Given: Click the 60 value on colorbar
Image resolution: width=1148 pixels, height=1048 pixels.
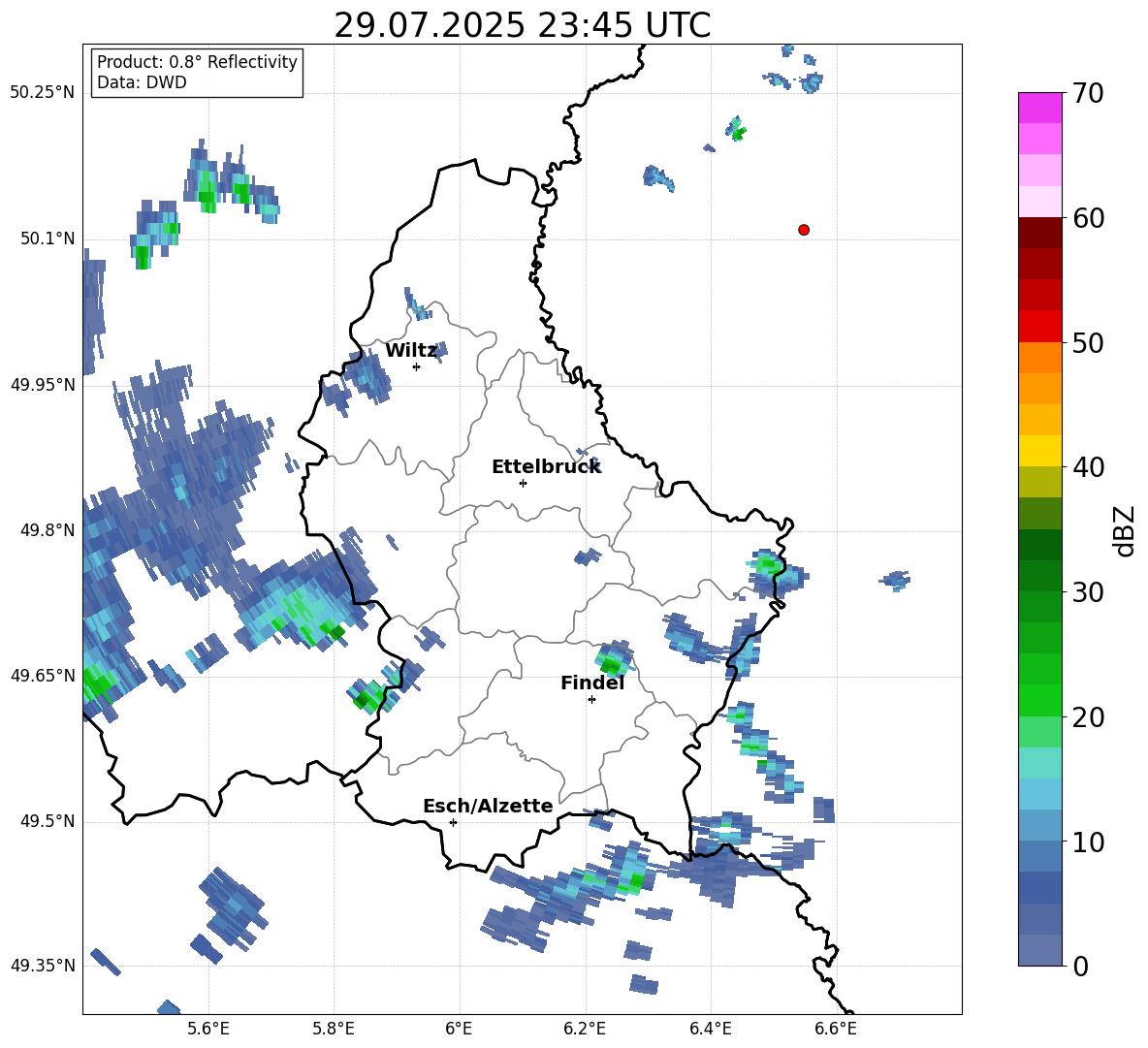Looking at the screenshot, I should click(1088, 218).
